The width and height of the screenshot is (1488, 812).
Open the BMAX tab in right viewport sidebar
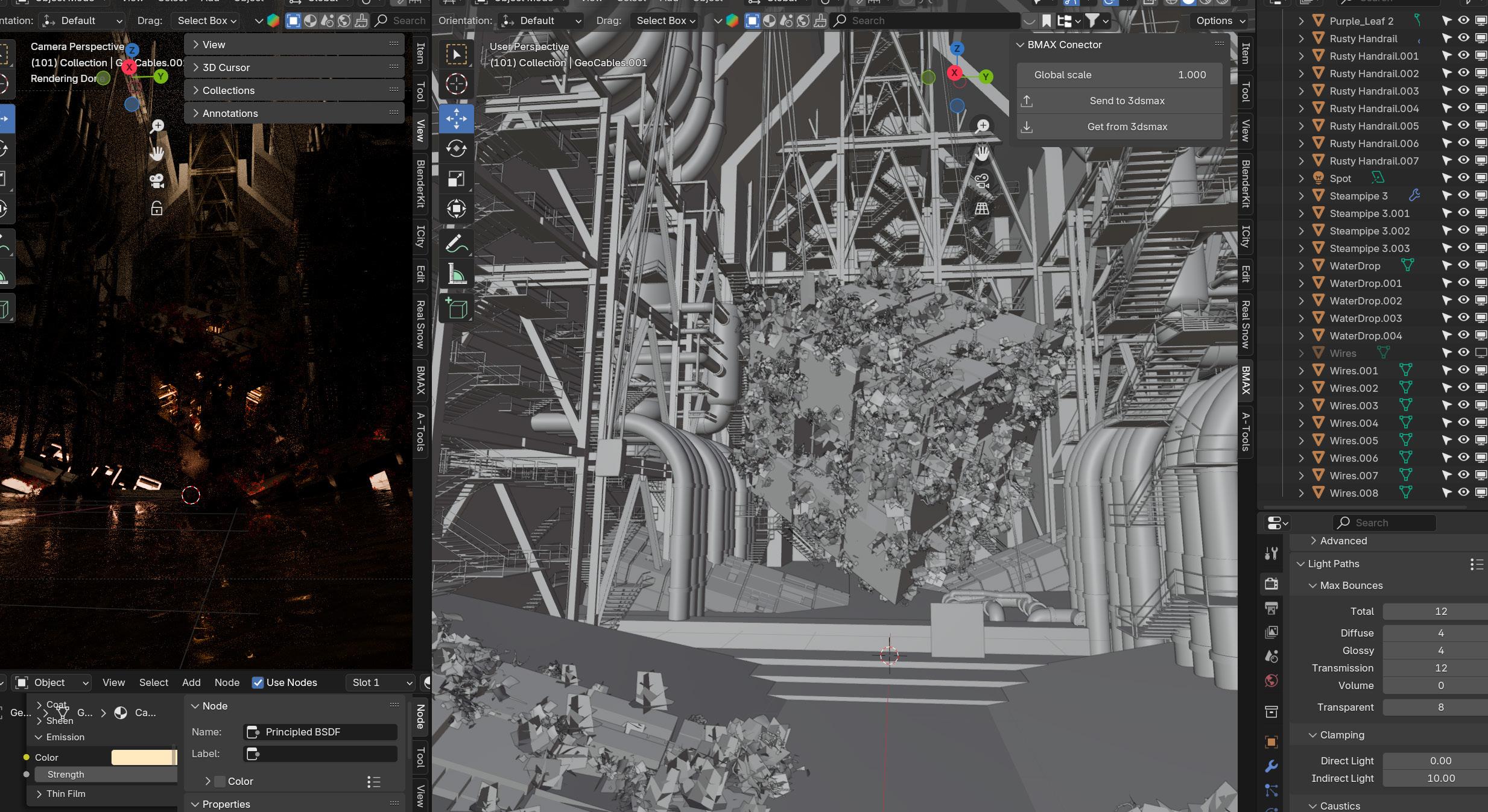[1246, 380]
